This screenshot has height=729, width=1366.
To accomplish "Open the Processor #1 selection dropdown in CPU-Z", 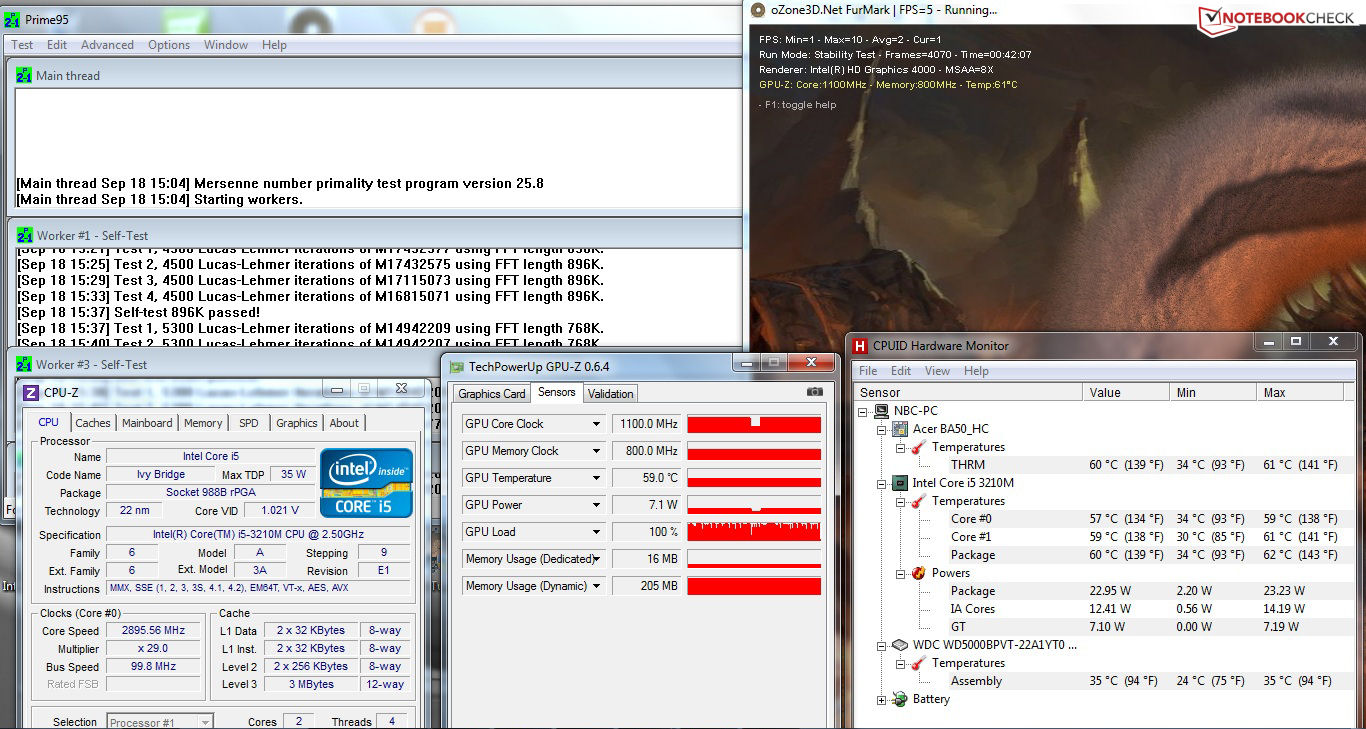I will tap(205, 722).
